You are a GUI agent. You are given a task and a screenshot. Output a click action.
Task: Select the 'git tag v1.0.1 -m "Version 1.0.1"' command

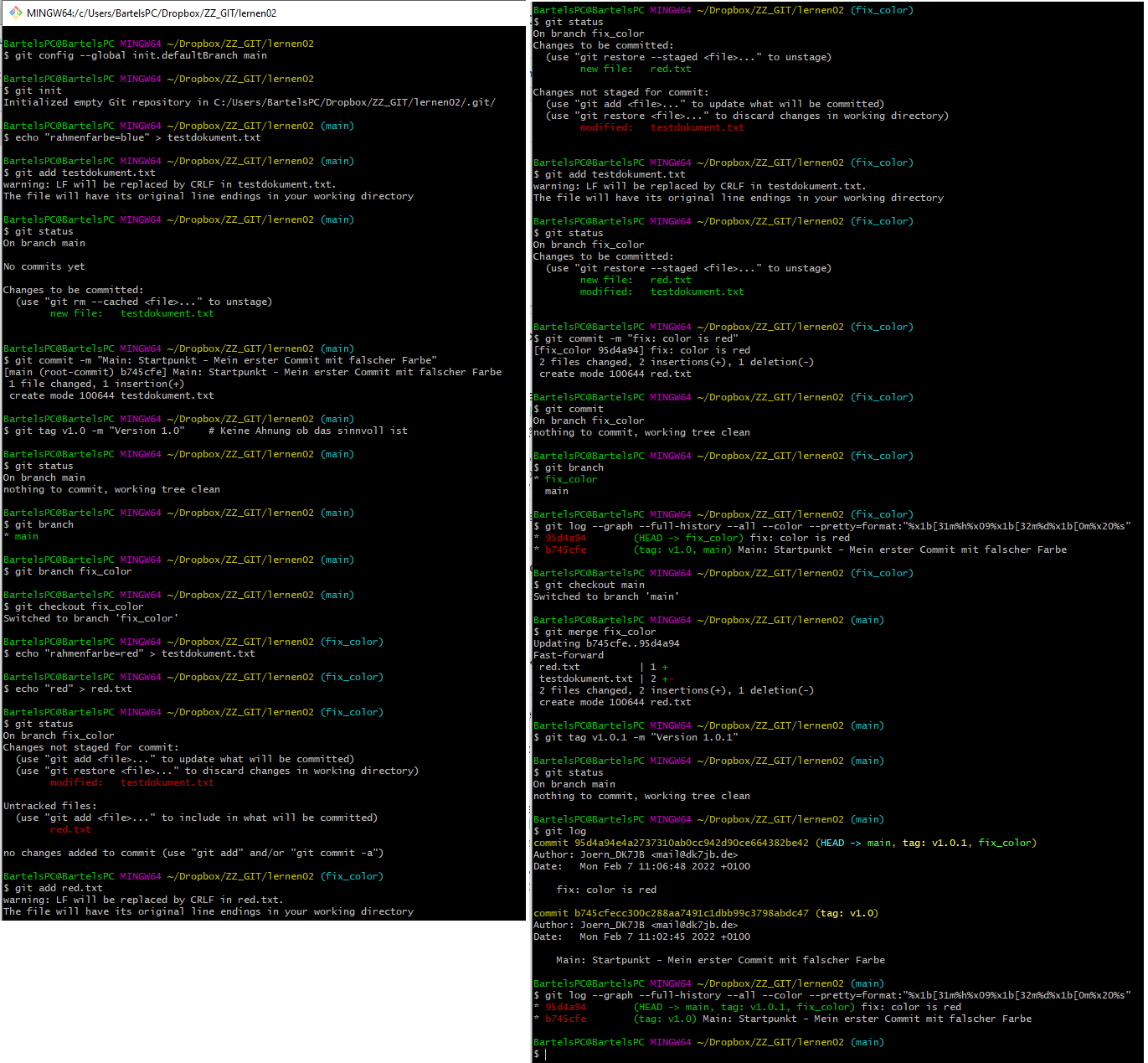(x=636, y=737)
